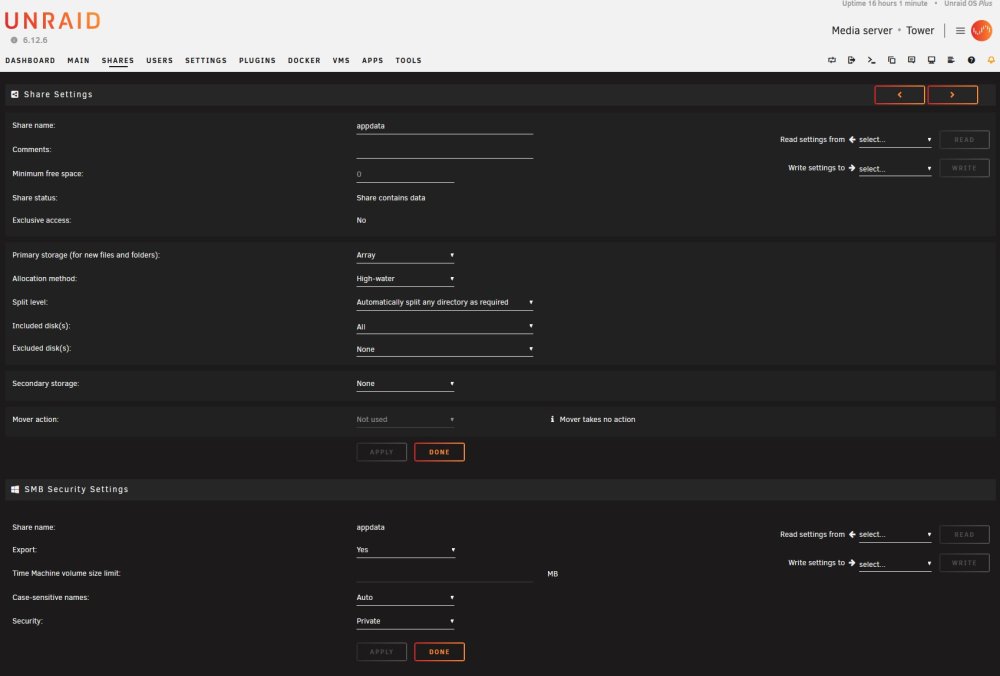1000x676 pixels.
Task: Click the SMB Security Windows icon
Action: 15,489
